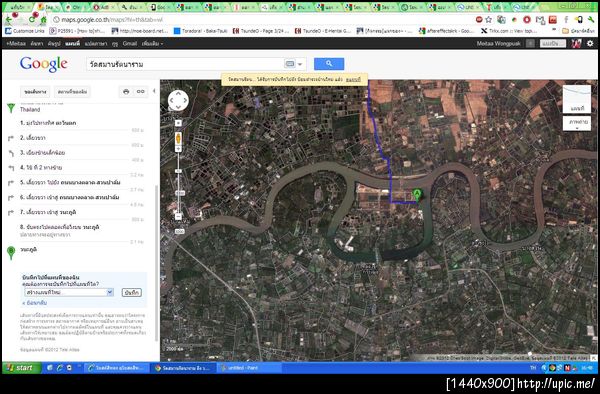Open the more dropdown in Google bar
This screenshot has width=600, height=394.
point(152,44)
